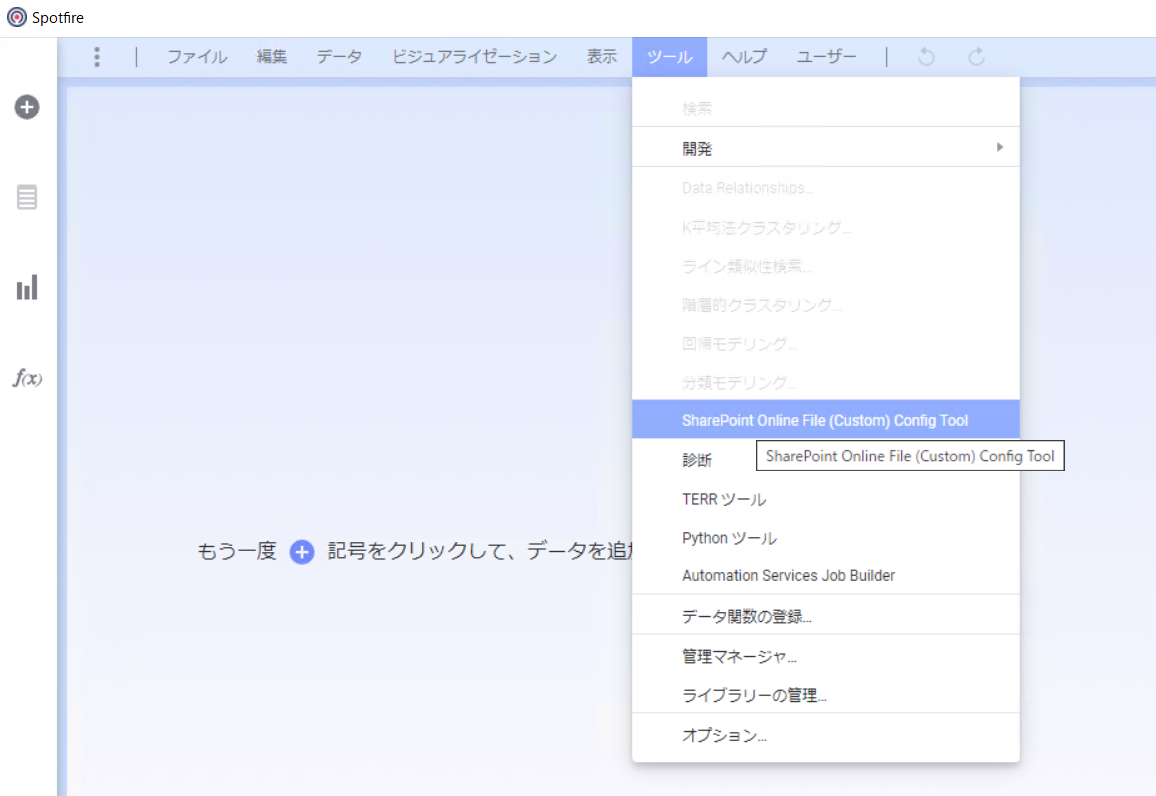The width and height of the screenshot is (1156, 796).
Task: Click the add data plus icon in sidebar
Action: [x=27, y=107]
